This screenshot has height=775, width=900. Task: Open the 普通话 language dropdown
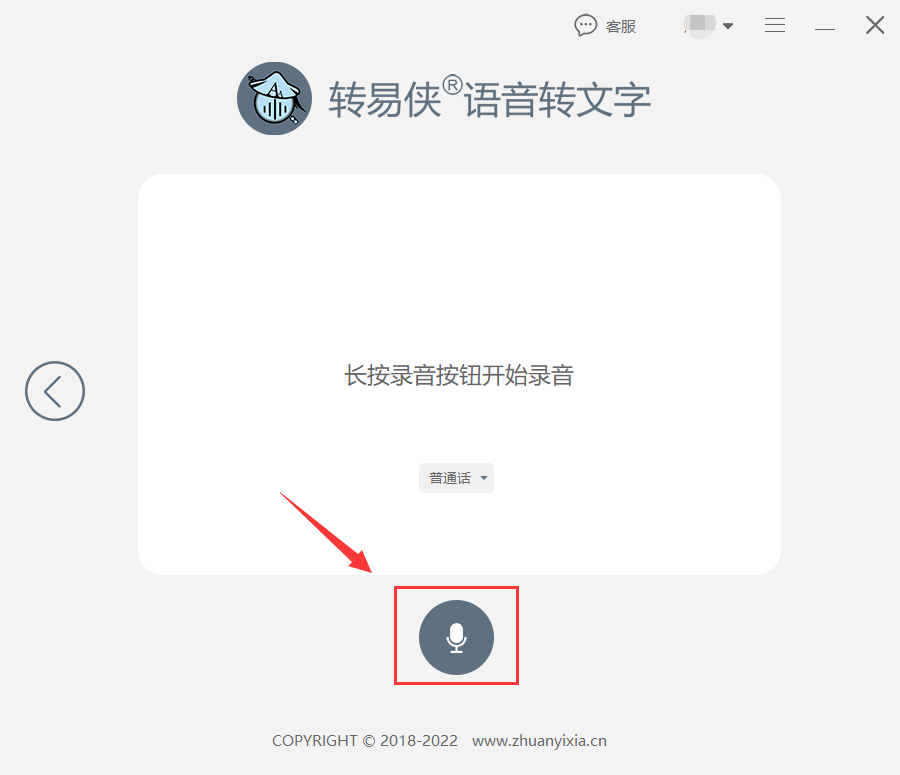(x=456, y=478)
